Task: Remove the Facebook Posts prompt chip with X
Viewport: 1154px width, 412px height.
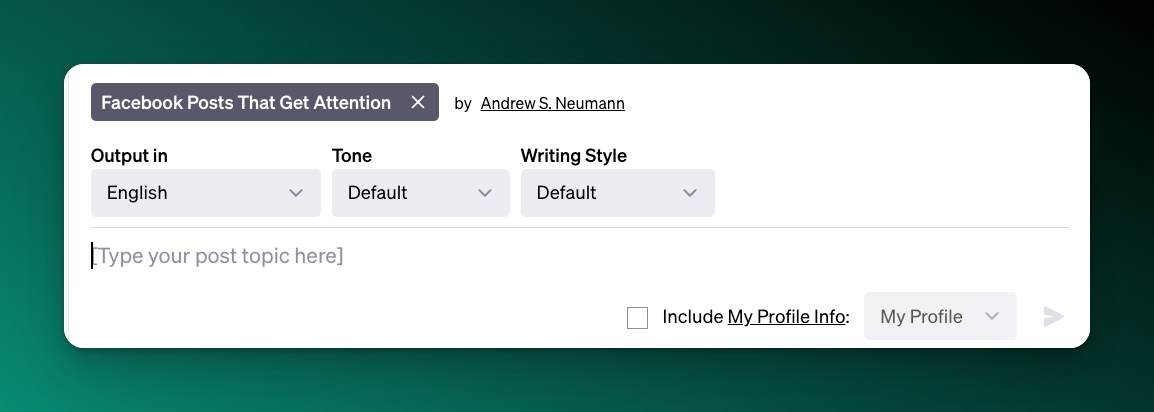Action: click(418, 102)
